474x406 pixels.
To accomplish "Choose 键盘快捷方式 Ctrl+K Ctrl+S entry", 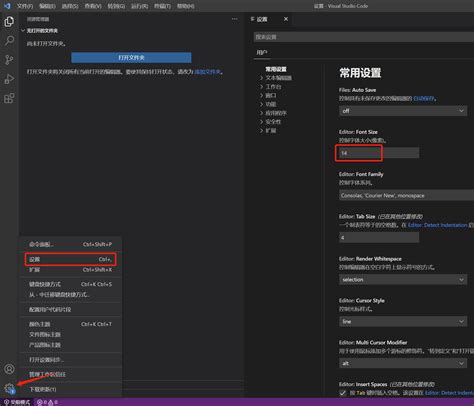I will coord(70,284).
